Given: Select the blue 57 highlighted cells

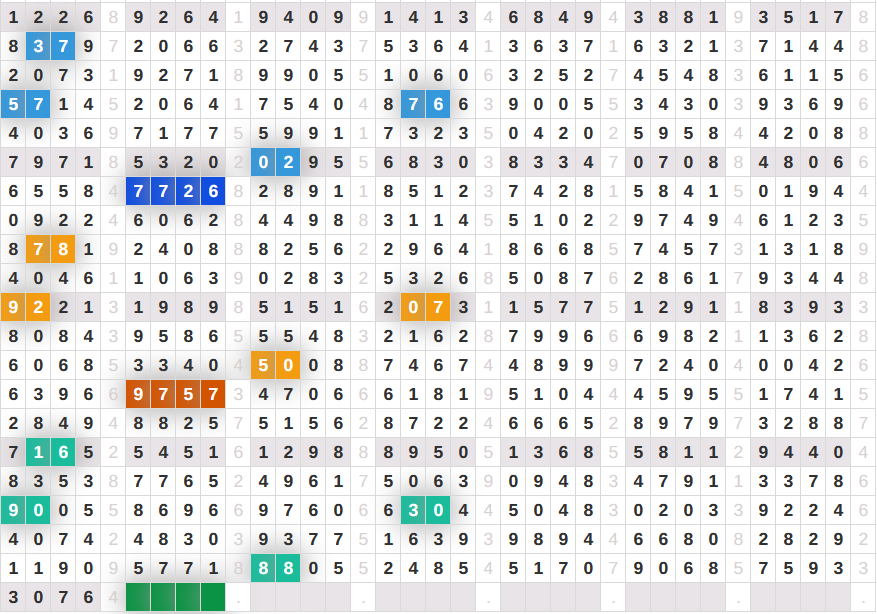Looking at the screenshot, I should (x=25, y=104).
